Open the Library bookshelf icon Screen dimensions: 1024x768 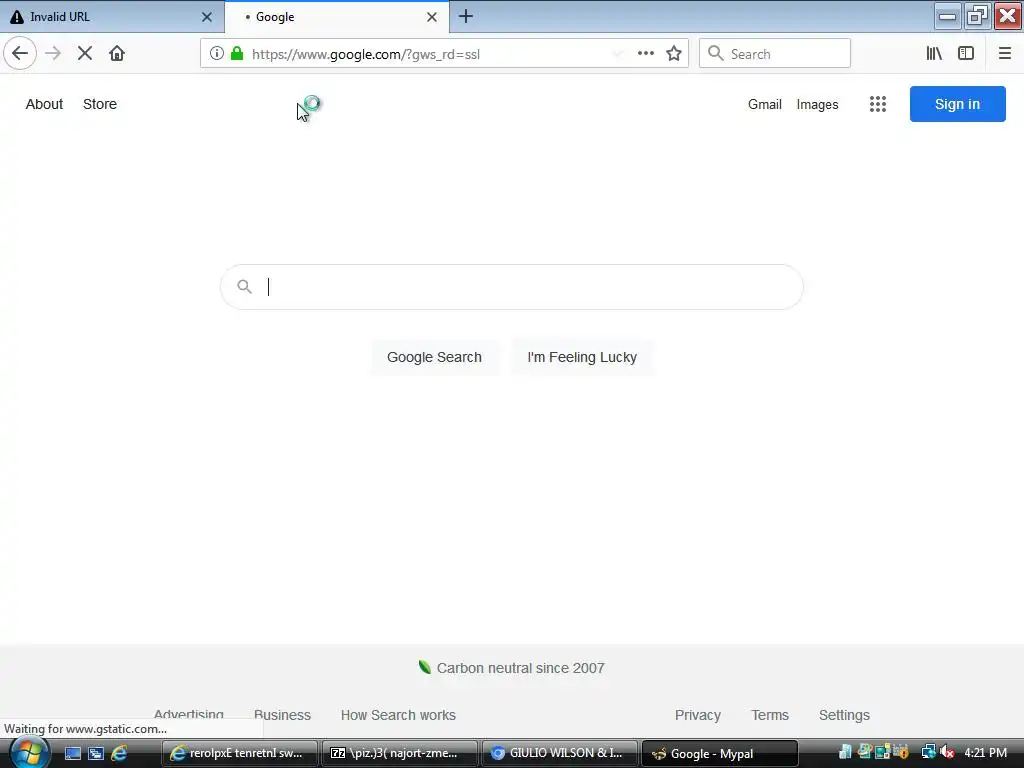(x=934, y=54)
